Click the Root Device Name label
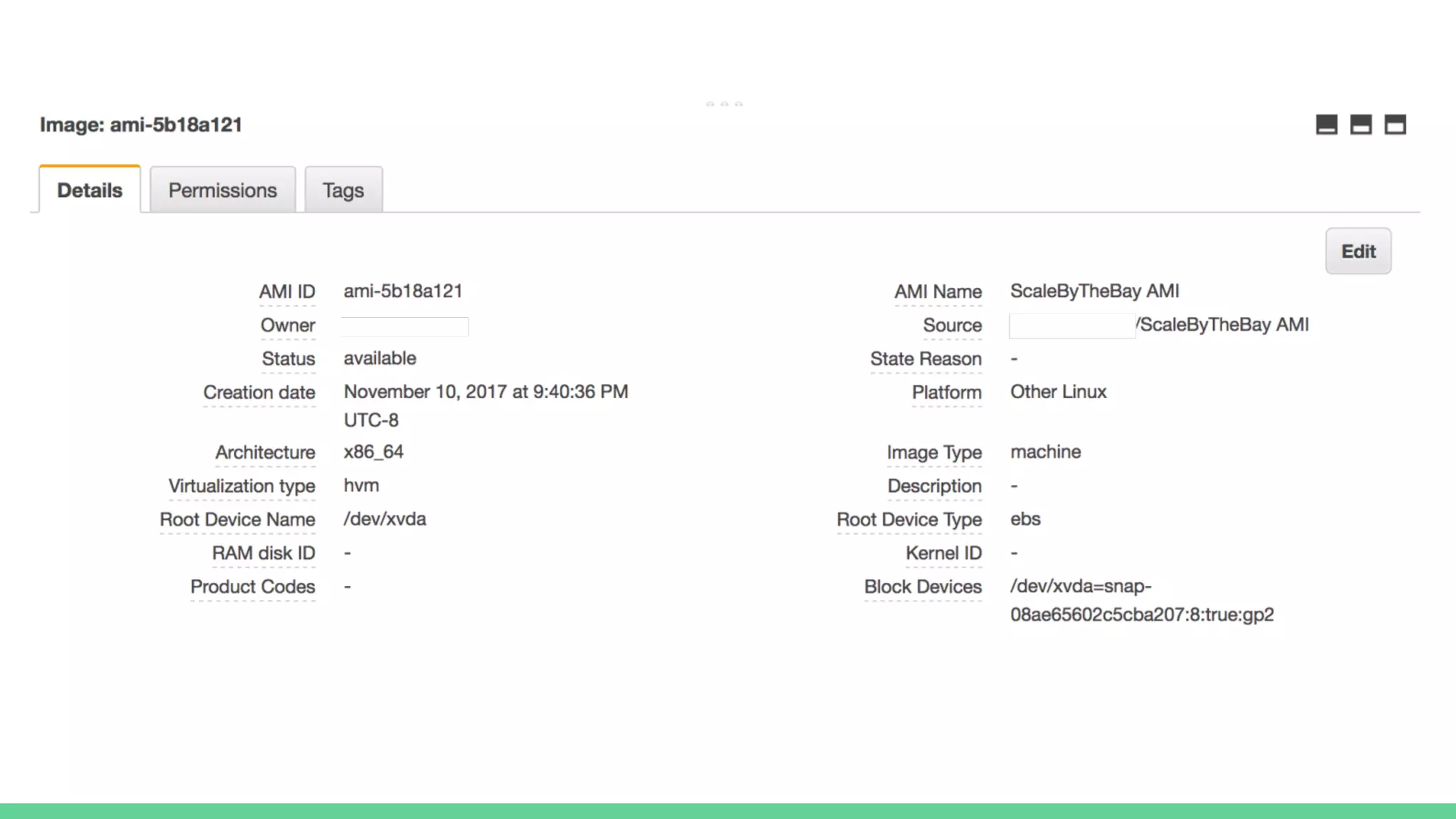1456x819 pixels. (x=237, y=520)
